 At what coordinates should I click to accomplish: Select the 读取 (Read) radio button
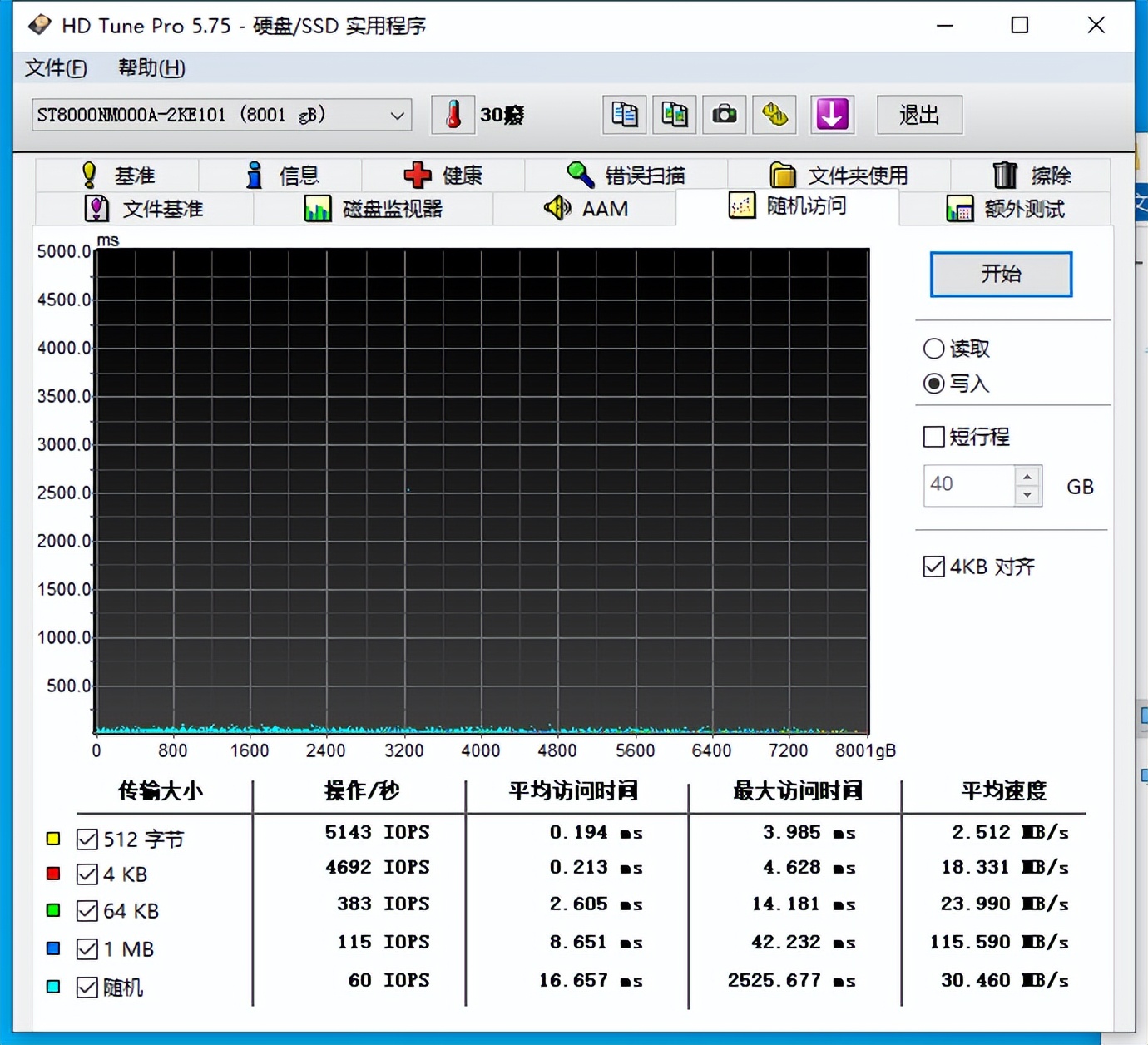pyautogui.click(x=933, y=349)
